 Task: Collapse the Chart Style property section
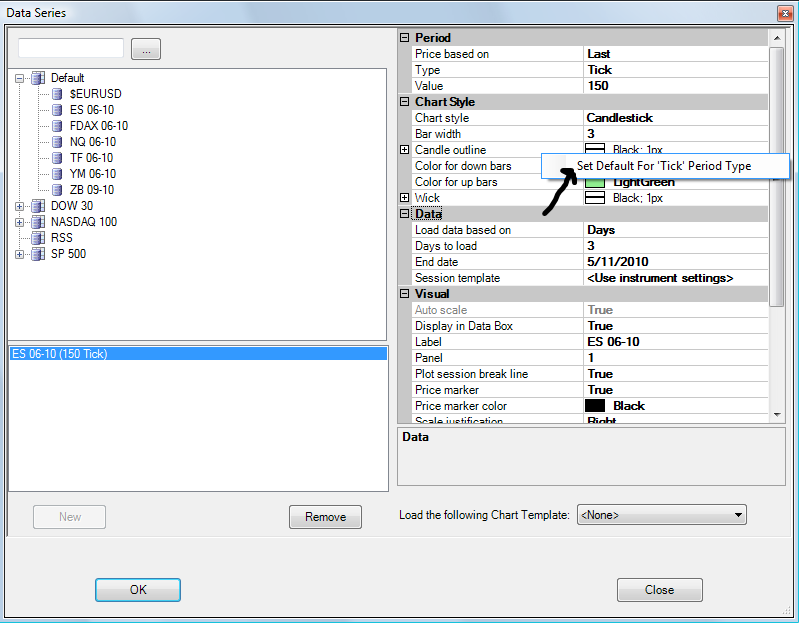tap(405, 102)
